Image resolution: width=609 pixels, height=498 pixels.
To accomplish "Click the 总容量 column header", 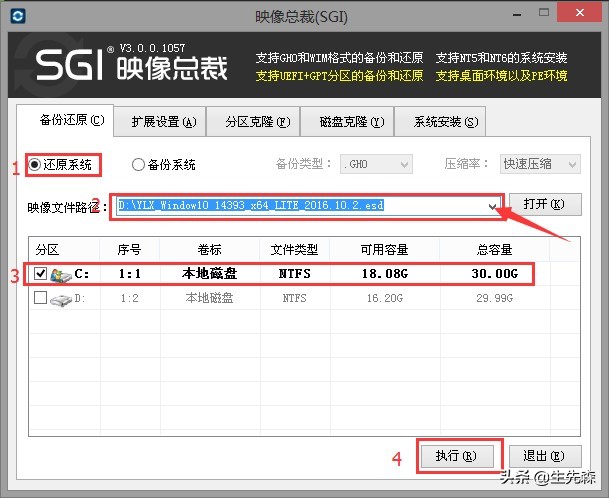I will [x=494, y=249].
